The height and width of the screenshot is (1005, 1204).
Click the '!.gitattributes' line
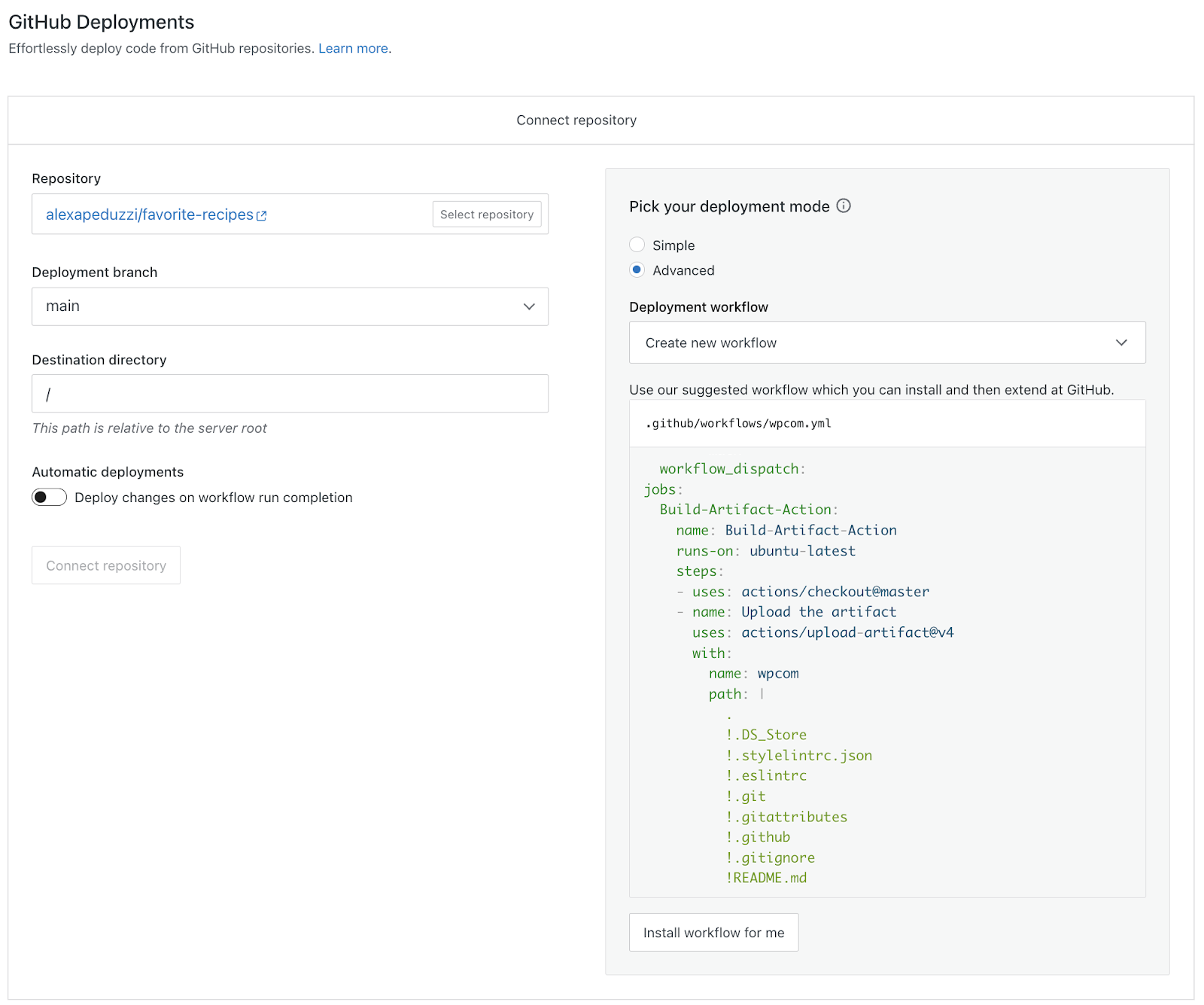786,817
